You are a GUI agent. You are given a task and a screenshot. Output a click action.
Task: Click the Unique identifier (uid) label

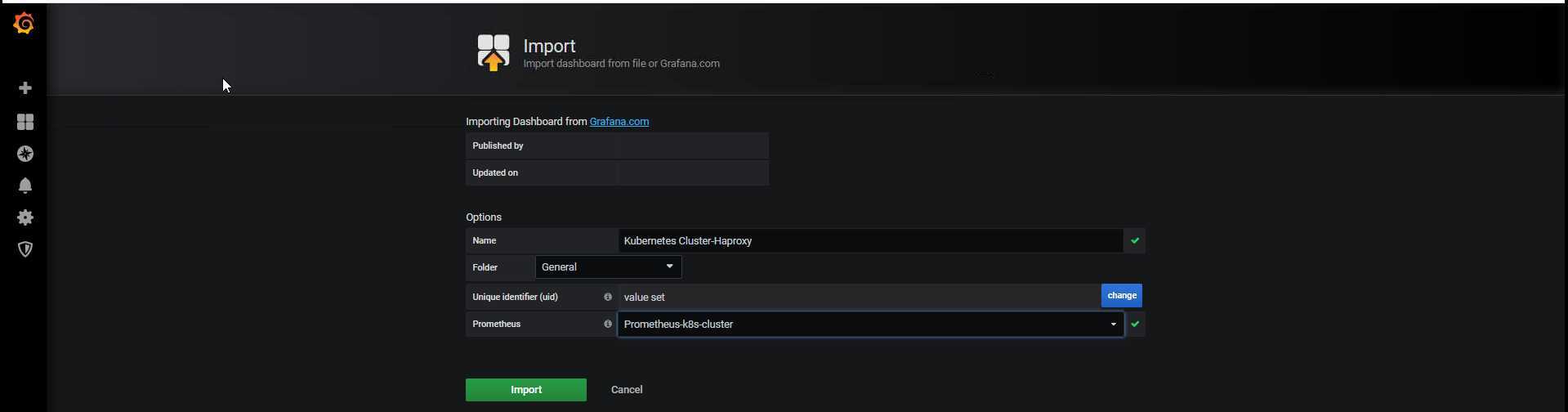tap(515, 297)
